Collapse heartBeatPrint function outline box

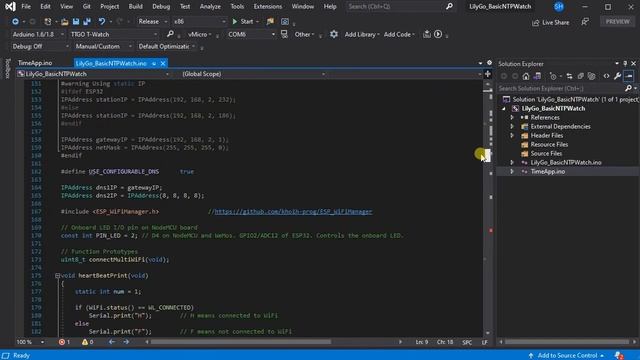point(58,276)
